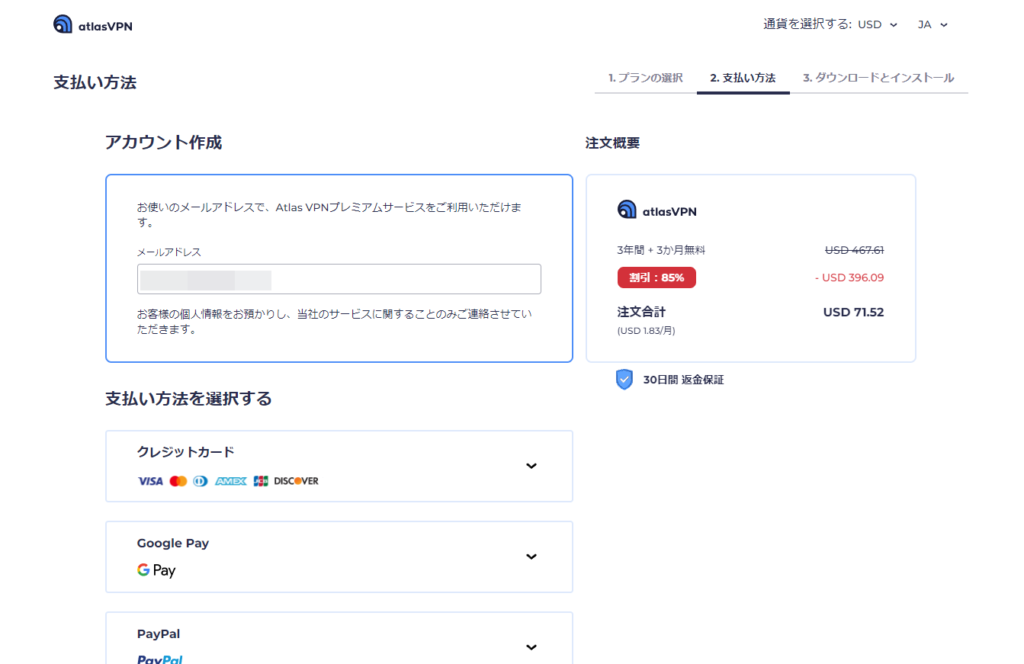Click the struck-through USD 467.61 price

tap(854, 250)
